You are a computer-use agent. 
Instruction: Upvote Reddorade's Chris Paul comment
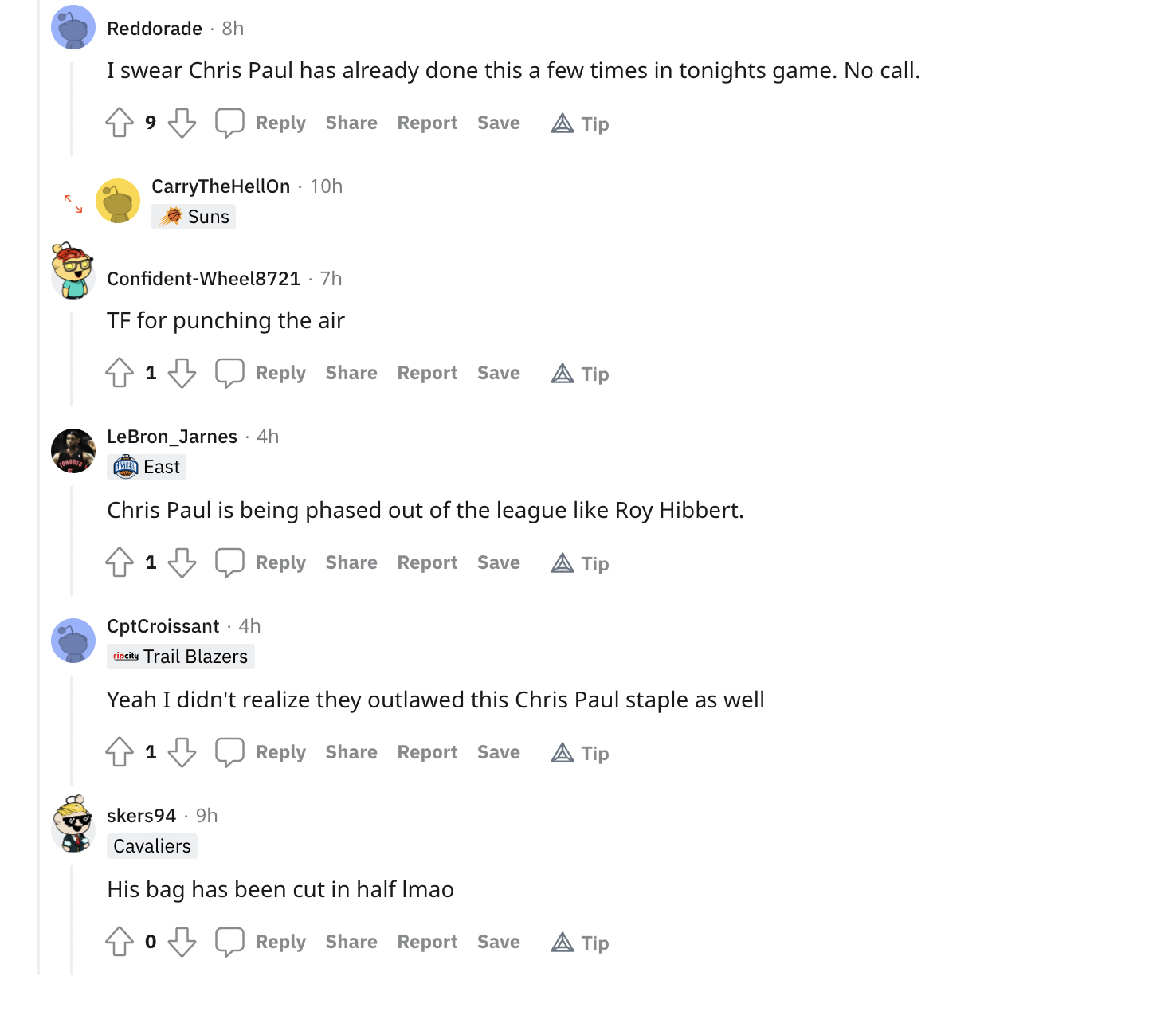coord(120,123)
